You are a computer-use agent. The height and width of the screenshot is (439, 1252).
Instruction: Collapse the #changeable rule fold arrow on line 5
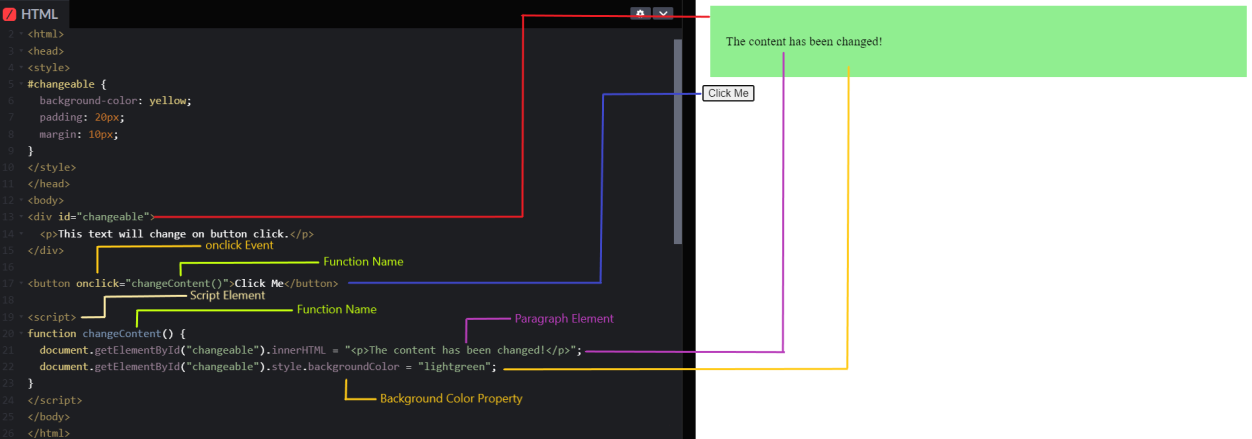pos(20,84)
